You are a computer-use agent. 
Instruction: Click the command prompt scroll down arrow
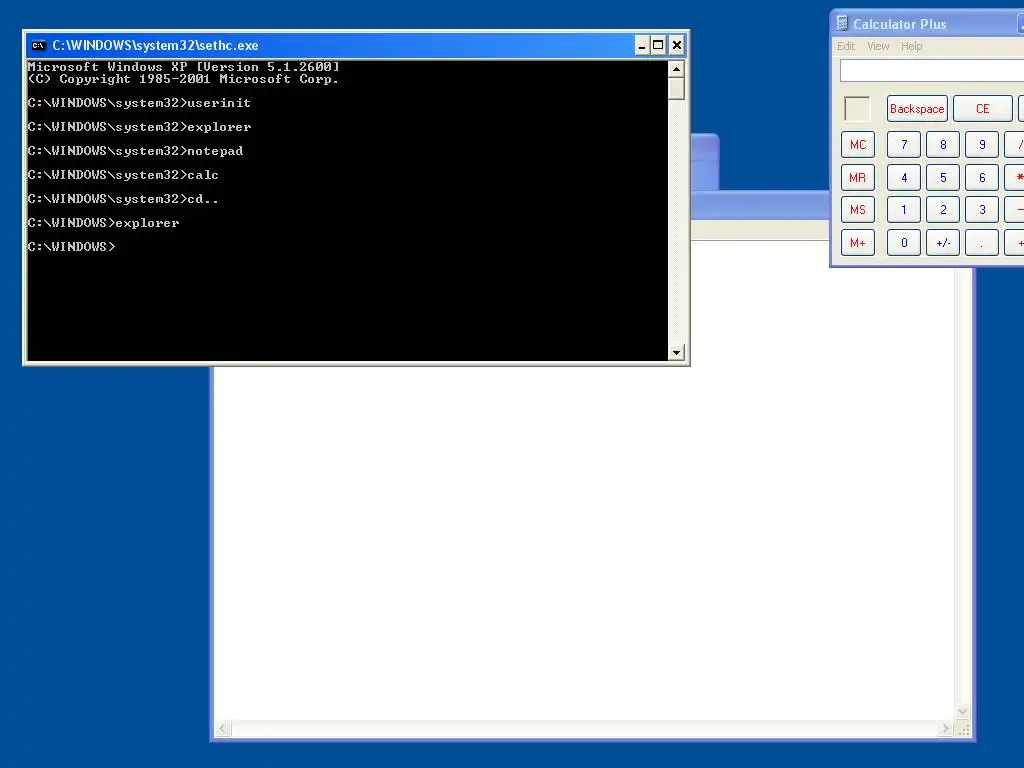(x=676, y=353)
